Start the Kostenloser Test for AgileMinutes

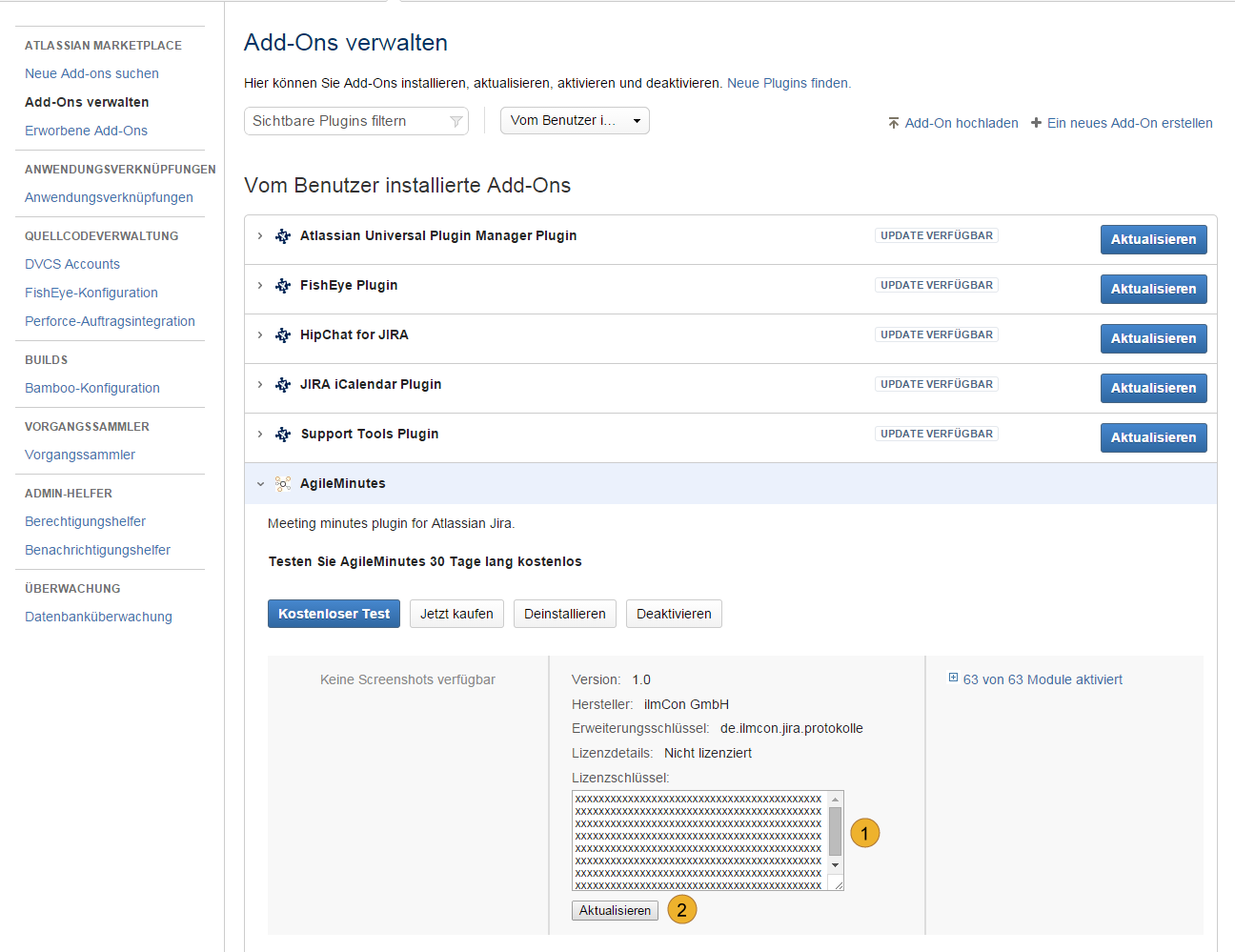point(334,614)
